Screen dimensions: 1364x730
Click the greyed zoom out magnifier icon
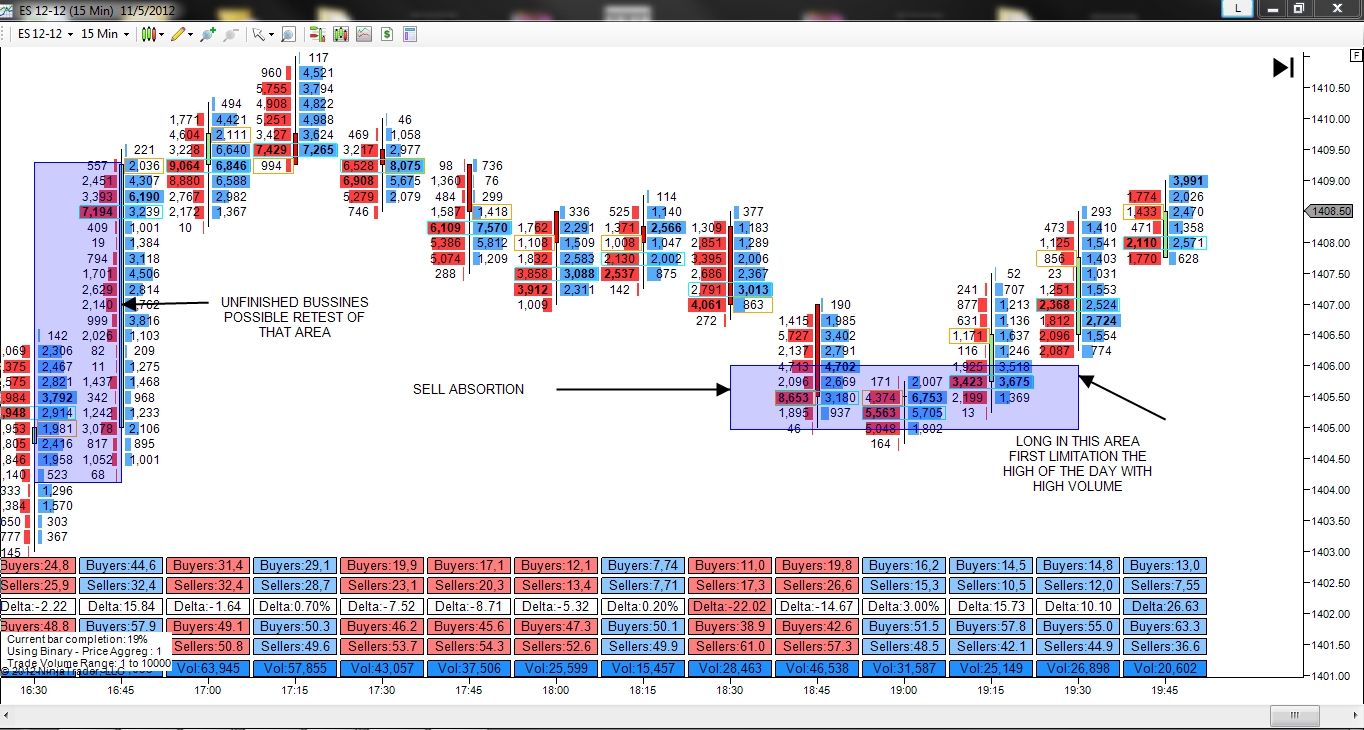(231, 34)
